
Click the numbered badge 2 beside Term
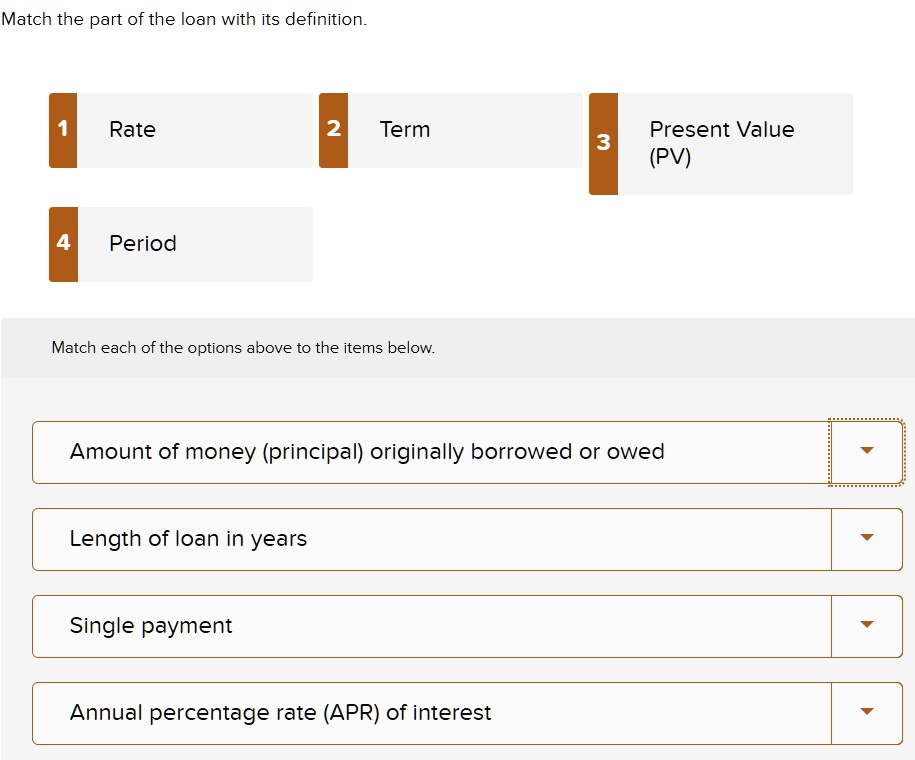click(x=333, y=128)
